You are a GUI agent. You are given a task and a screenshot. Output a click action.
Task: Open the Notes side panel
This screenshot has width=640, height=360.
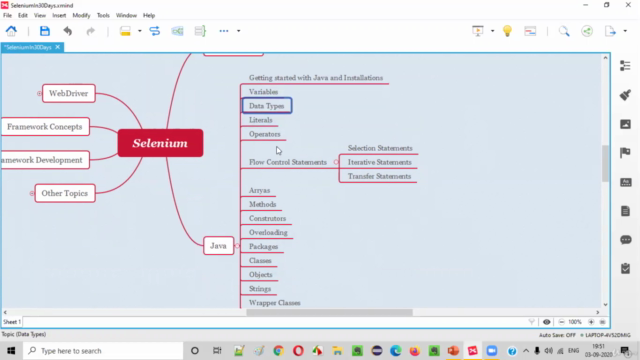(625, 211)
